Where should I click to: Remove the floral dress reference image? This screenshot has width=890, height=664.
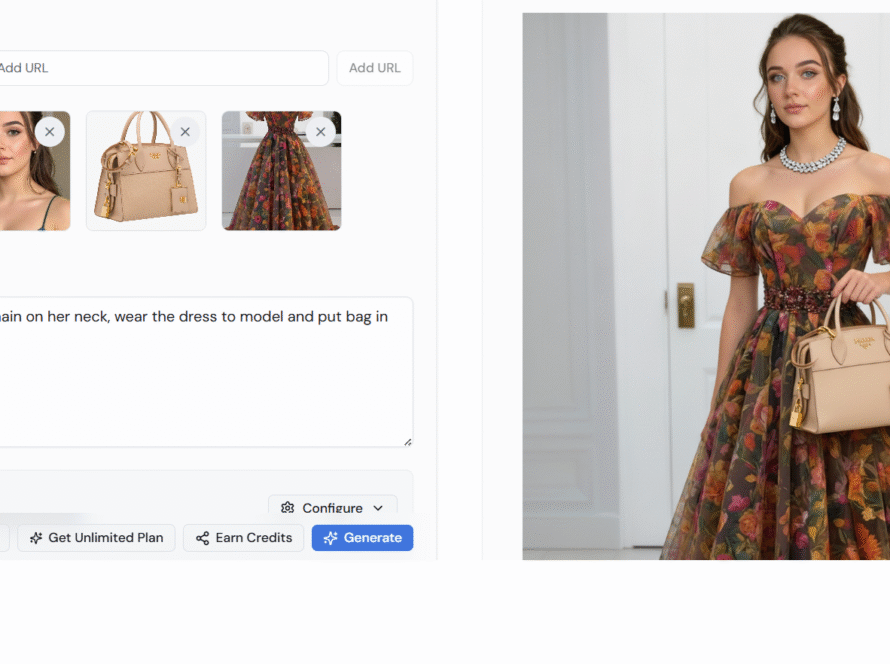coord(321,132)
